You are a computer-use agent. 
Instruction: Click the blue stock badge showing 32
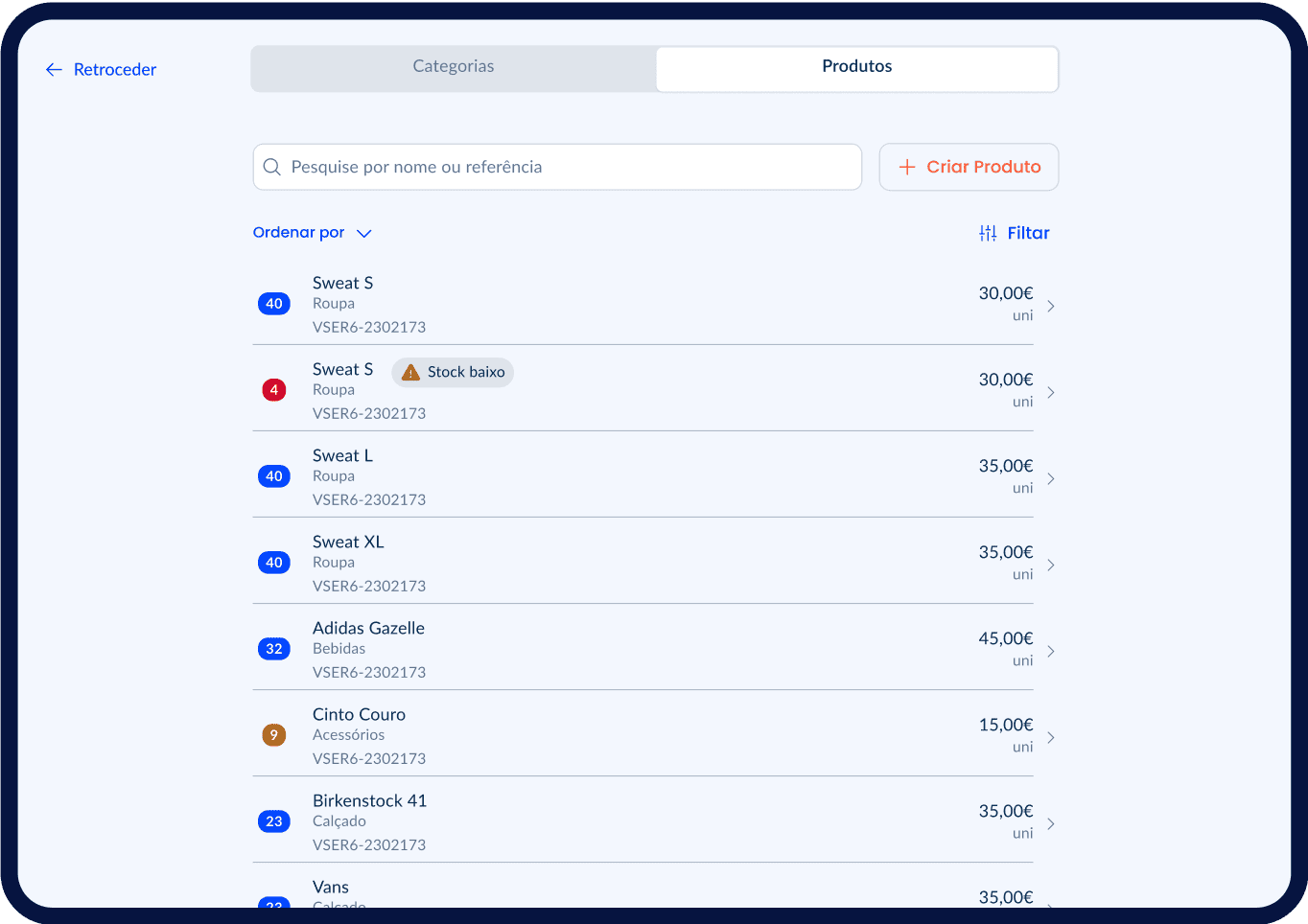[274, 649]
